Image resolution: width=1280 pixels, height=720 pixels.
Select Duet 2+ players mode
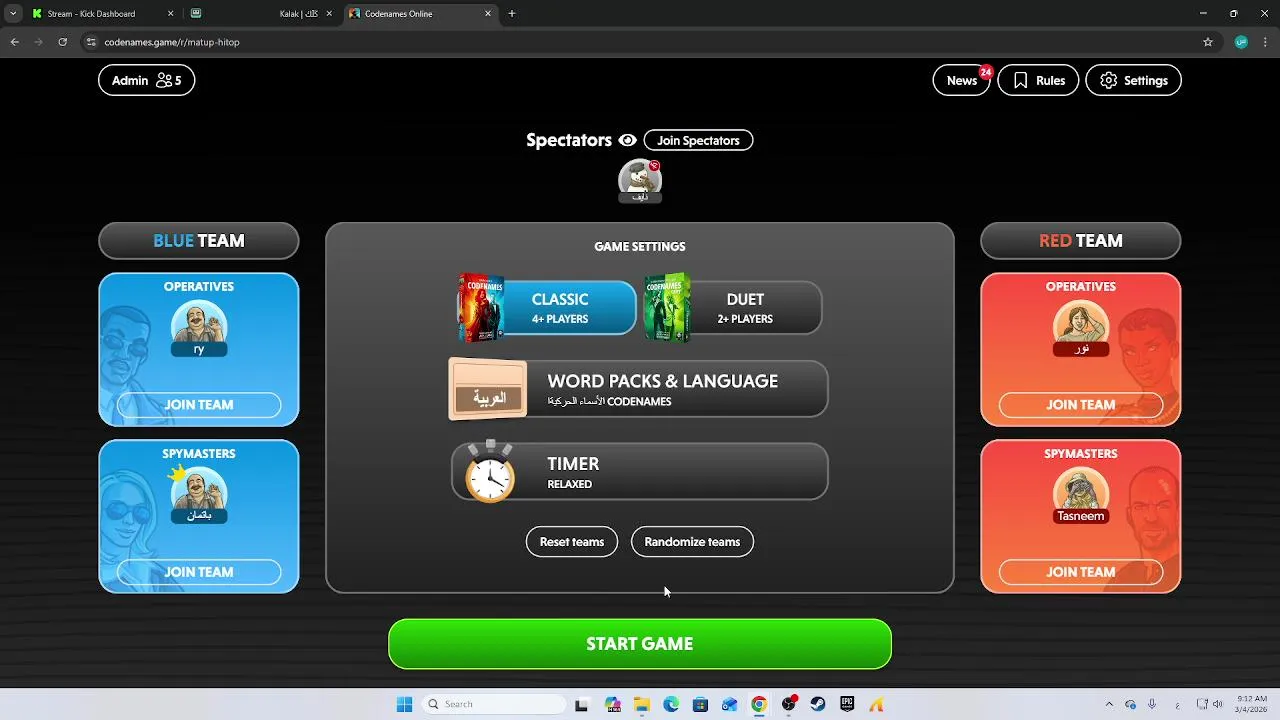point(733,308)
